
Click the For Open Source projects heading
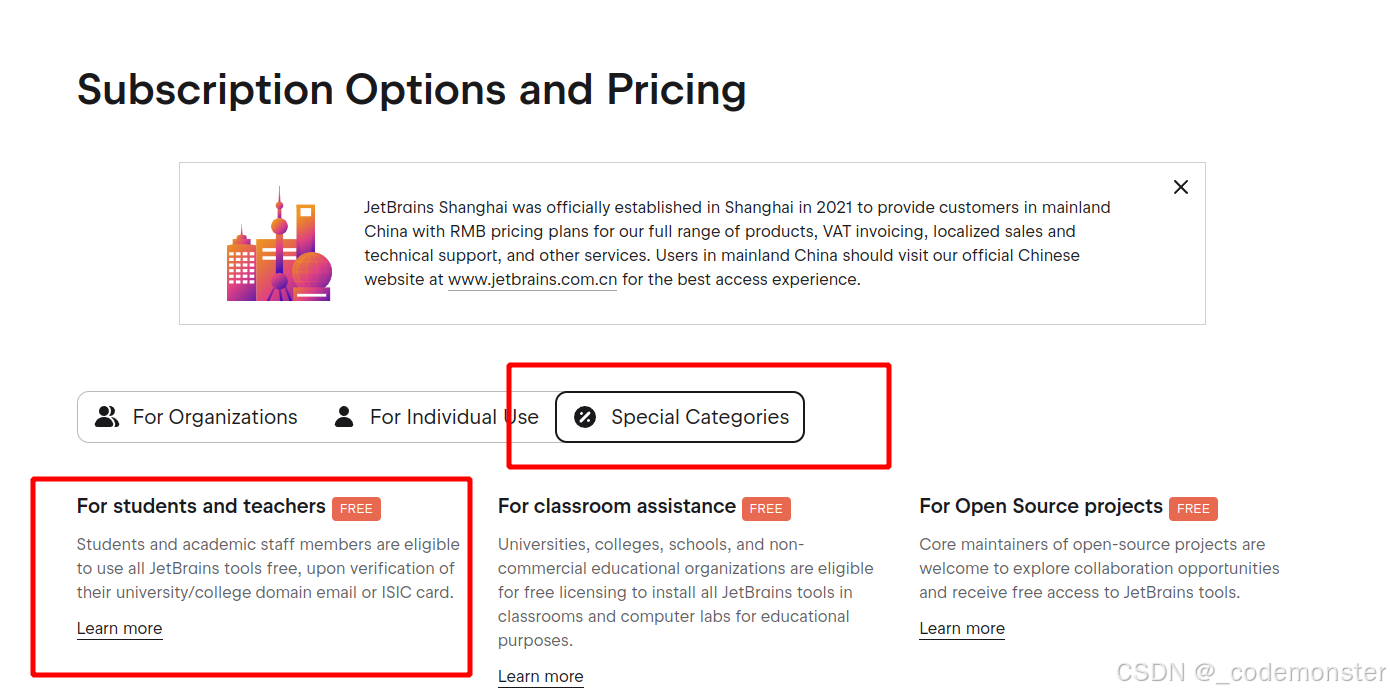tap(1041, 506)
